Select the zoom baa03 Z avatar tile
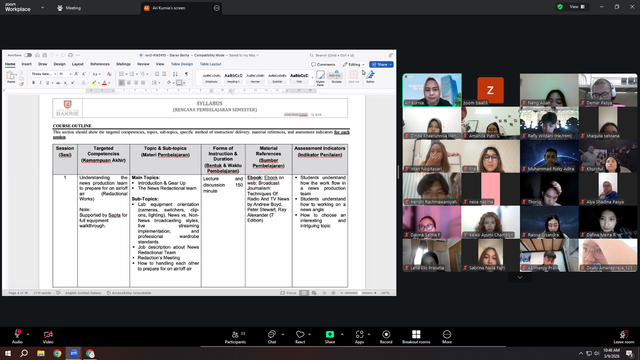Viewport: 640px width, 360px height. [490, 90]
